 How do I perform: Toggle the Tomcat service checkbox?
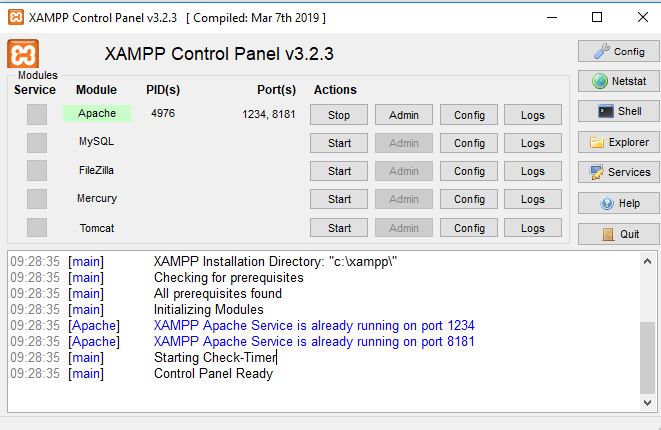pyautogui.click(x=37, y=228)
